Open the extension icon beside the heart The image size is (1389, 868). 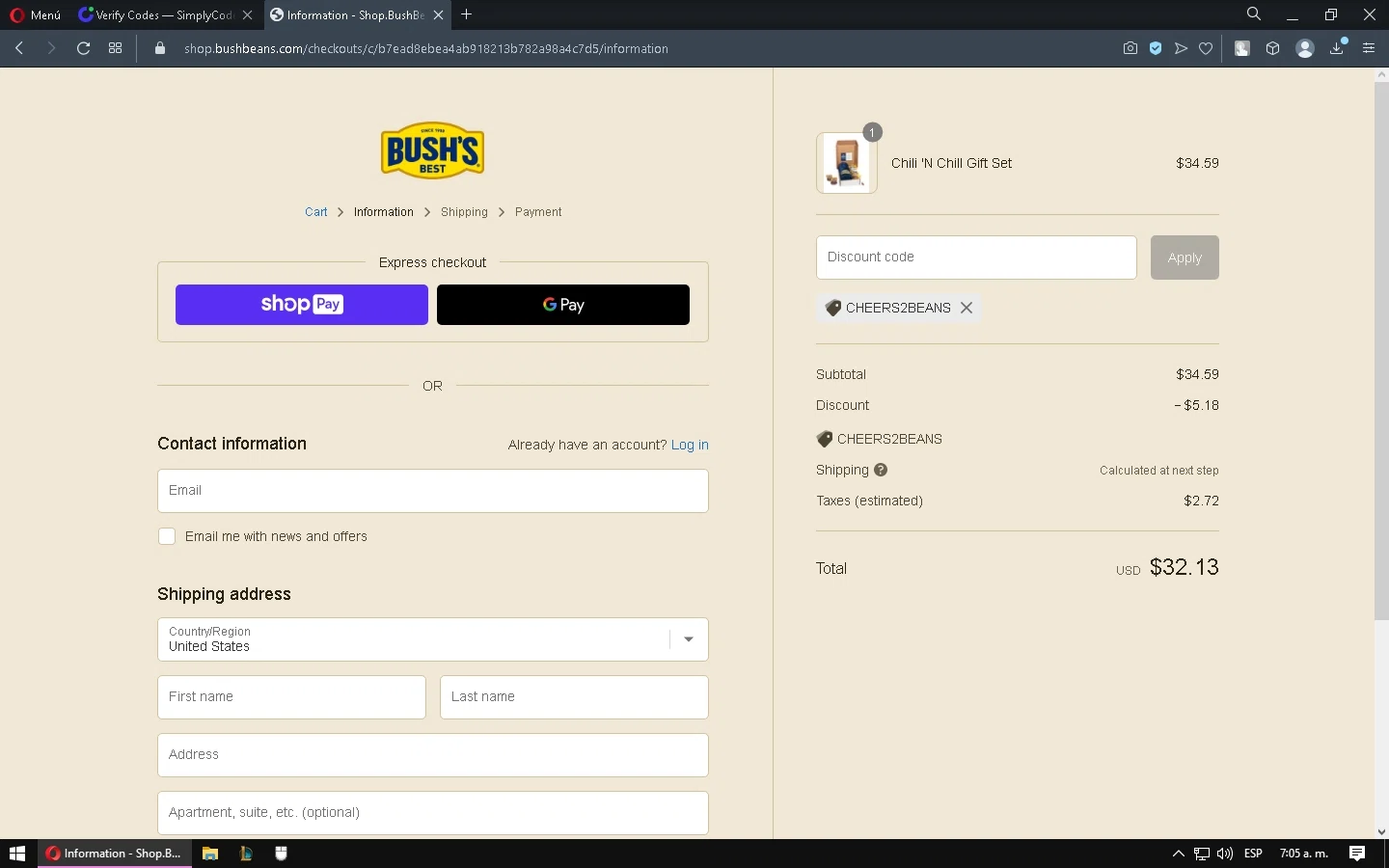point(1242,48)
